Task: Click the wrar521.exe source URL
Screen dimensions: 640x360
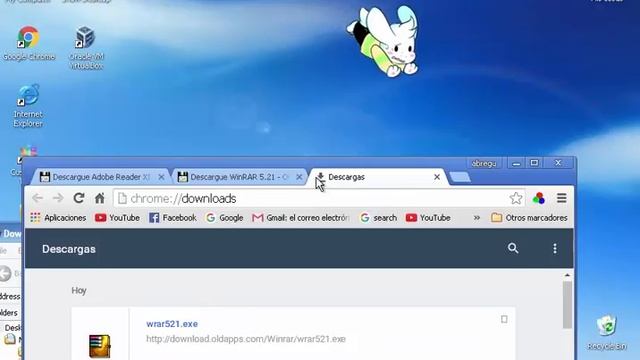Action: 246,339
